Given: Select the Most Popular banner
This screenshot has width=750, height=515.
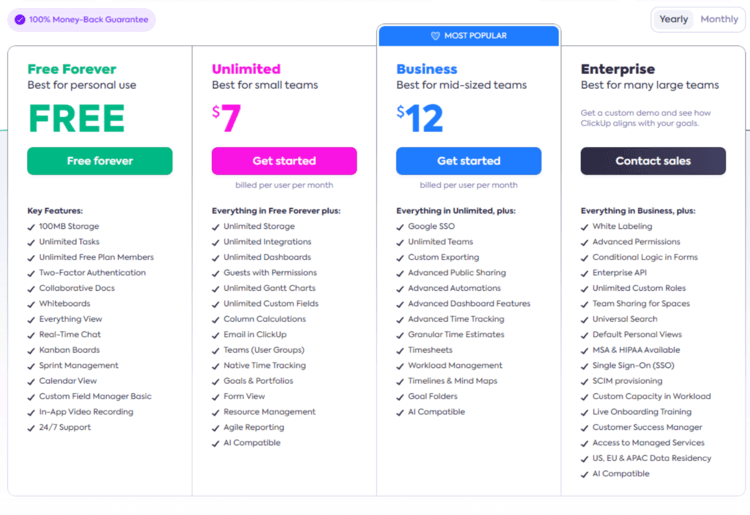Looking at the screenshot, I should [468, 36].
